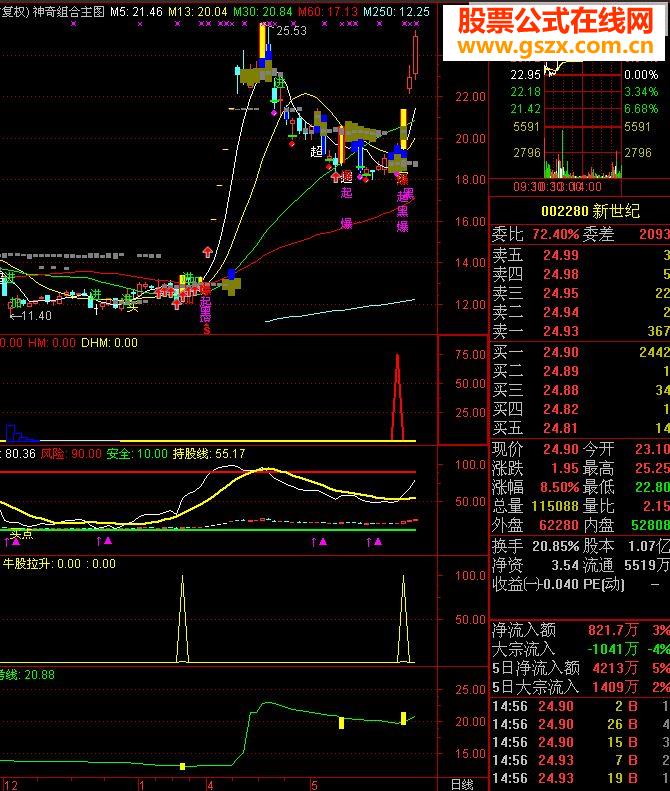Click the 大宗流入 -1041万 row
This screenshot has height=791, width=670.
click(581, 649)
